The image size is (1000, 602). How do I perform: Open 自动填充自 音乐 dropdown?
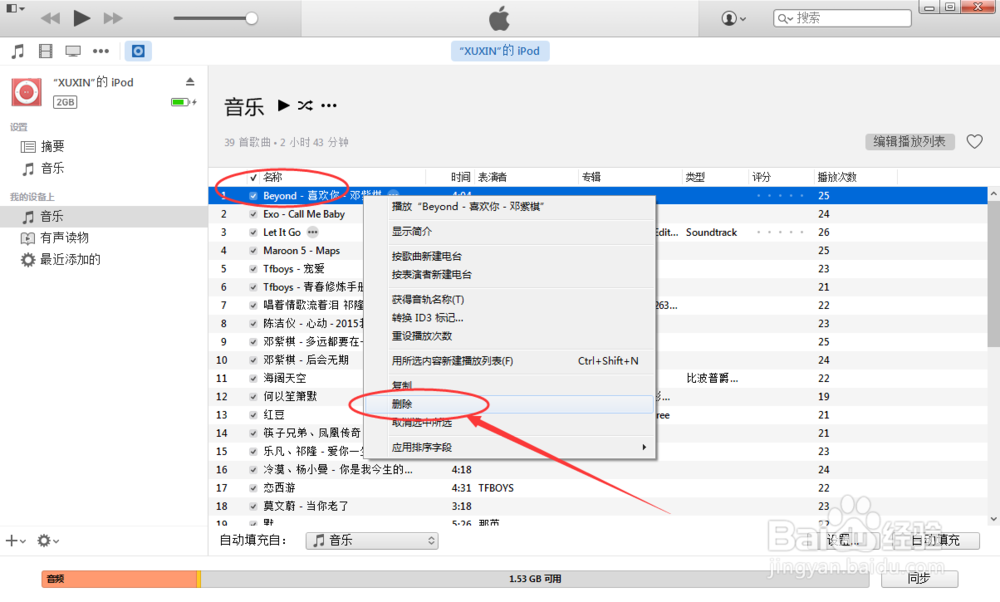tap(372, 541)
